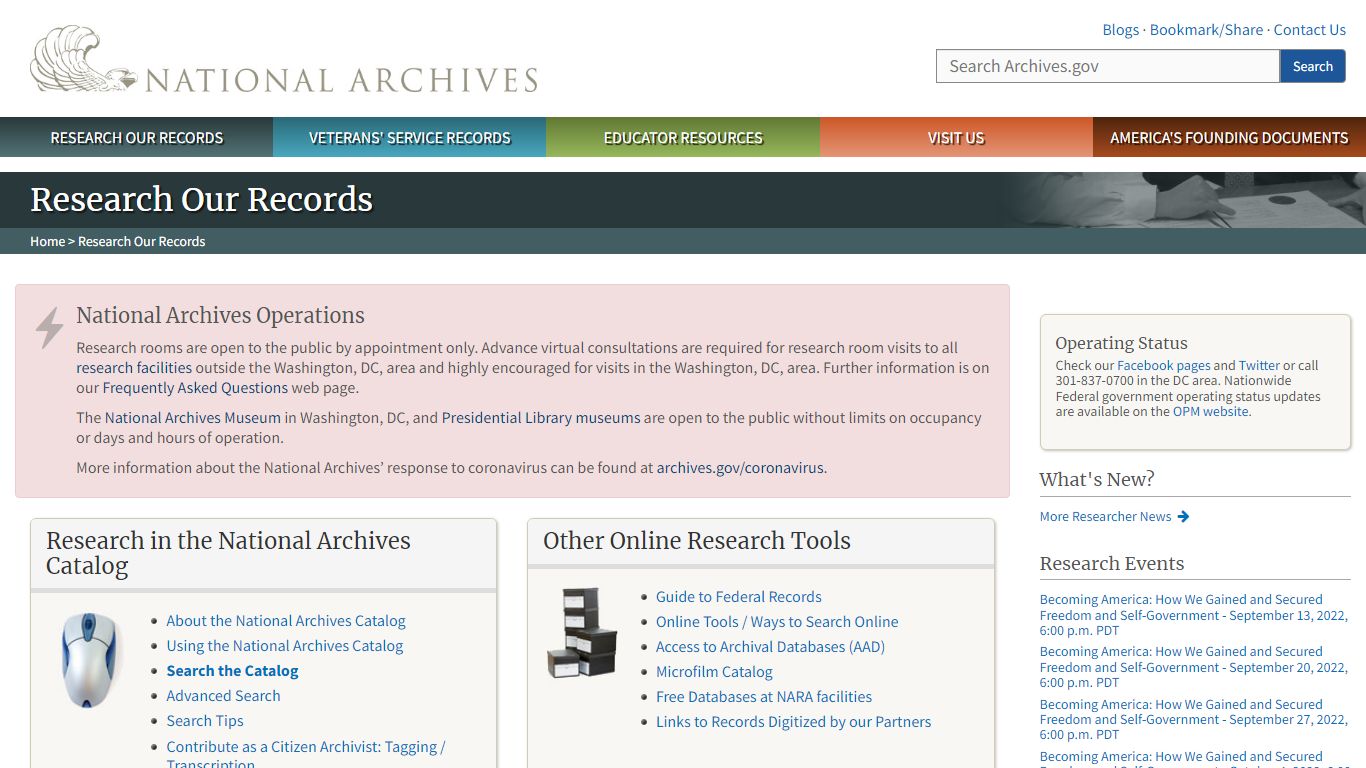Click the lightning bolt alert icon
1366x768 pixels.
pyautogui.click(x=48, y=327)
